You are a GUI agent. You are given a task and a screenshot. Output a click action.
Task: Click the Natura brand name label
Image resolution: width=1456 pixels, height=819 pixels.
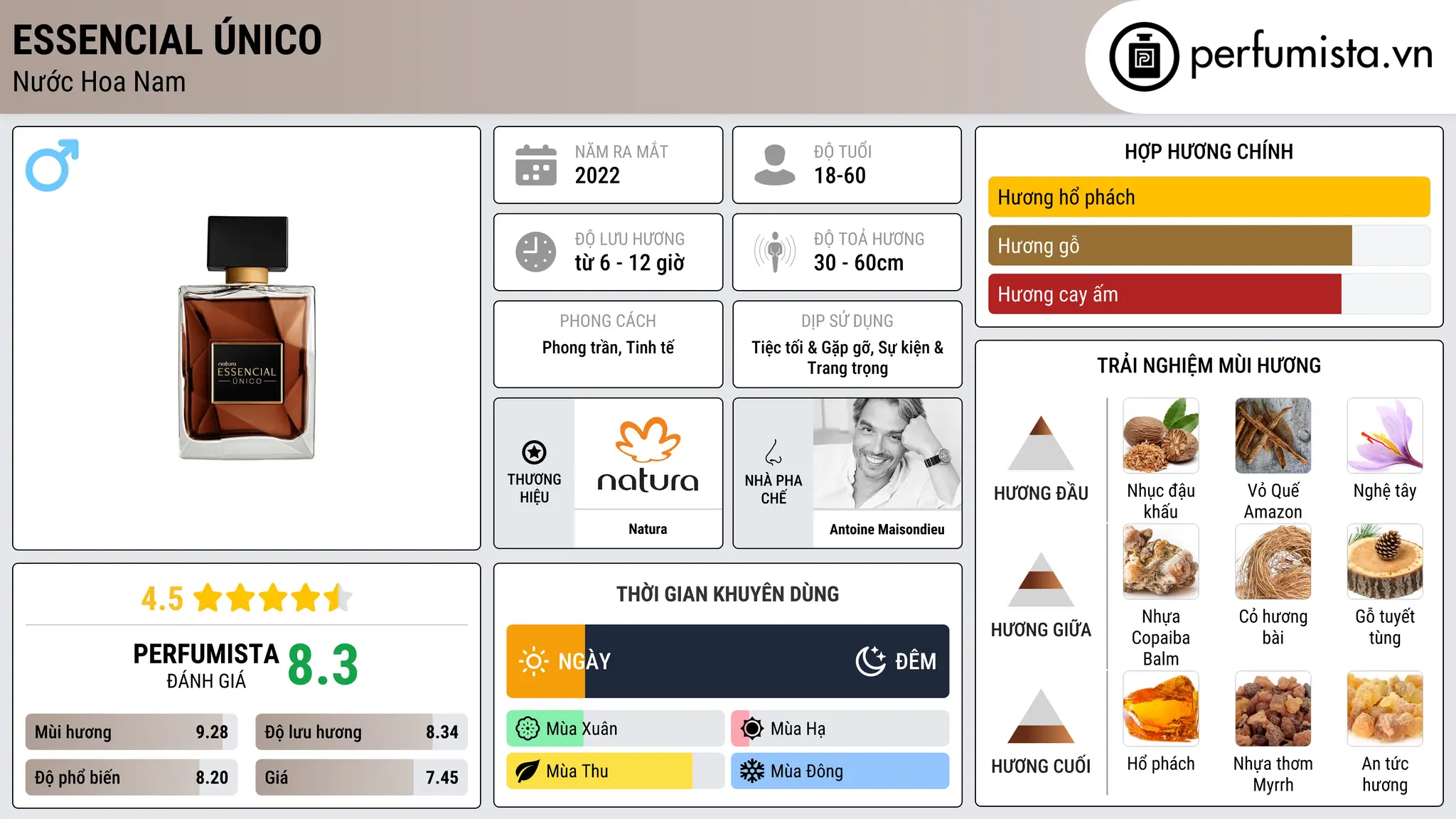pos(648,529)
